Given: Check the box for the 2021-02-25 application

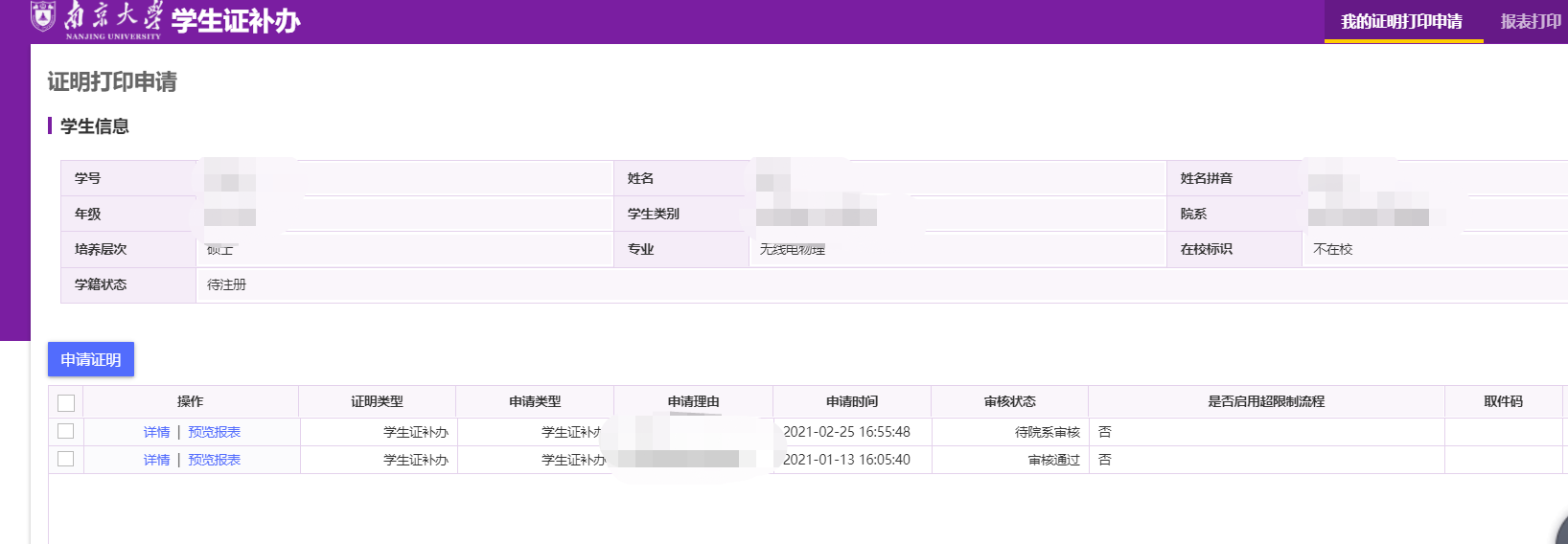Looking at the screenshot, I should pos(66,432).
